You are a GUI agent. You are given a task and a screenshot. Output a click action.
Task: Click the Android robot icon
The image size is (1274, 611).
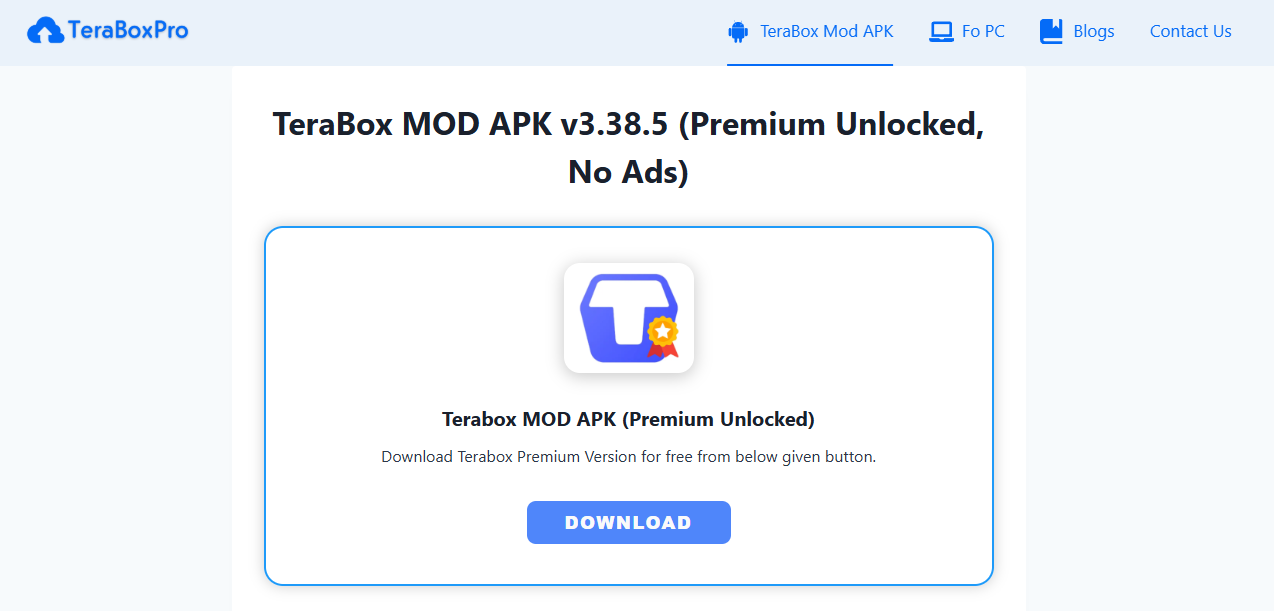(738, 32)
